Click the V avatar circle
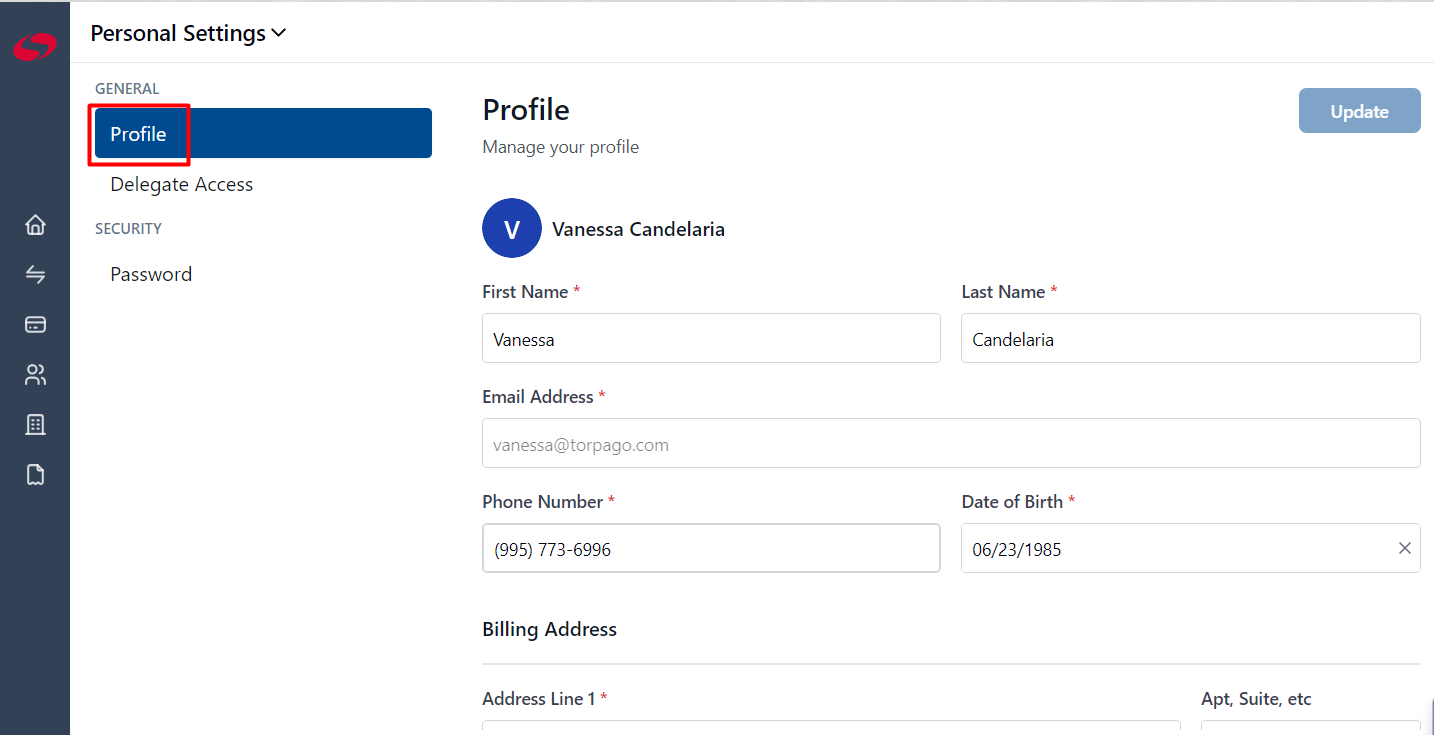The image size is (1434, 735). (x=512, y=229)
